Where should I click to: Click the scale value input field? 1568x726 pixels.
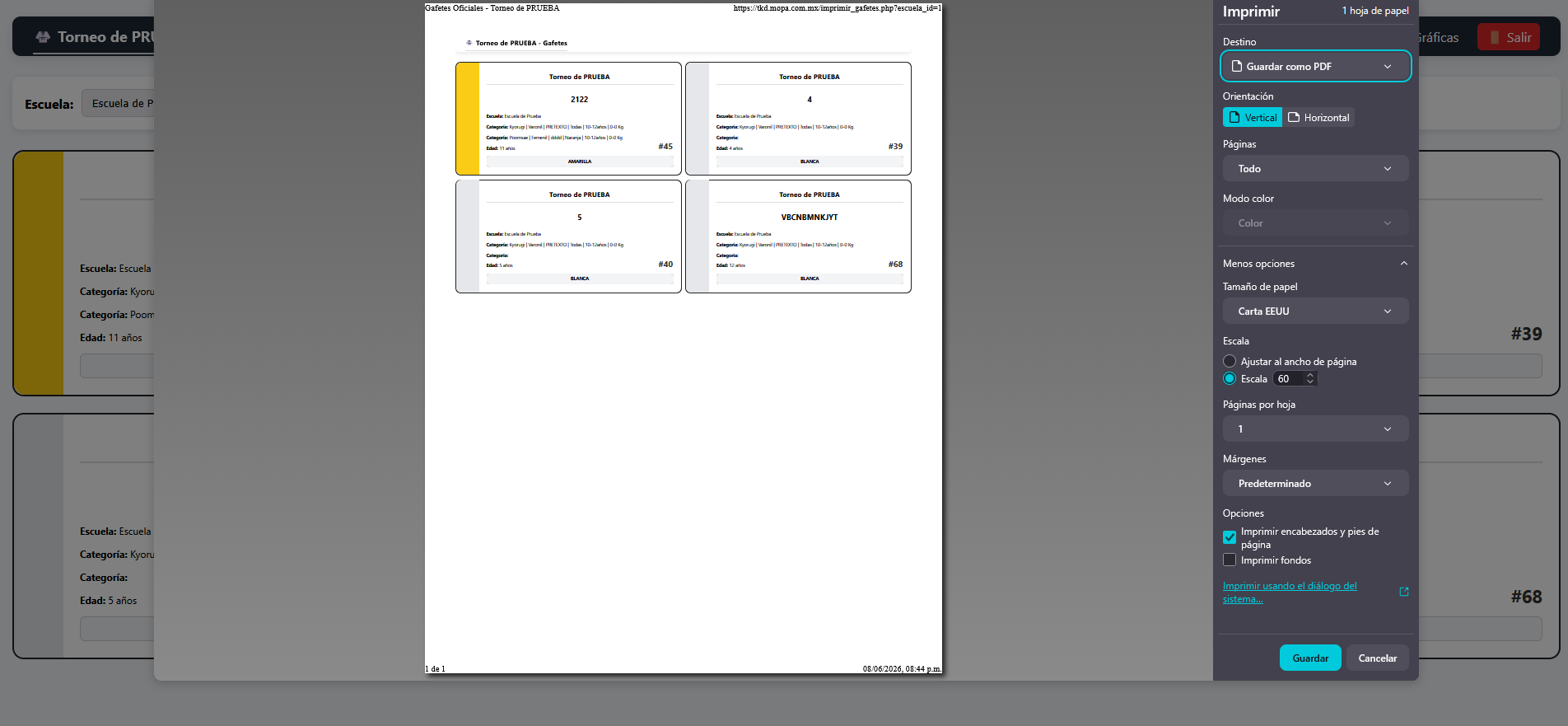coord(1290,378)
